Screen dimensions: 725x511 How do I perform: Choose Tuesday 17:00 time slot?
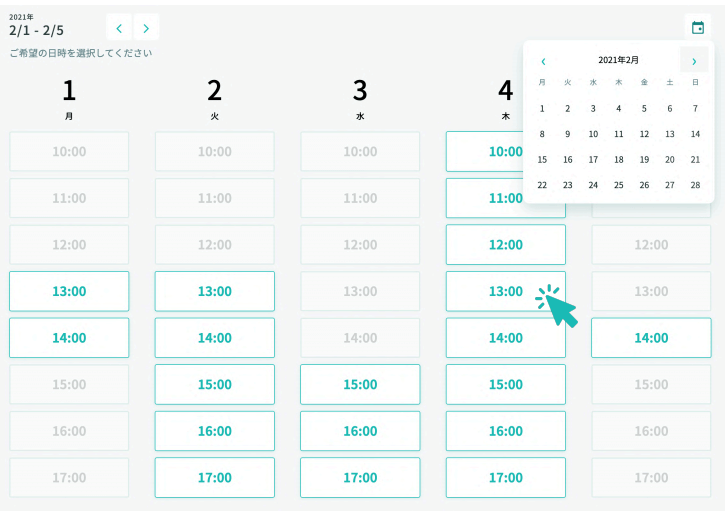214,477
